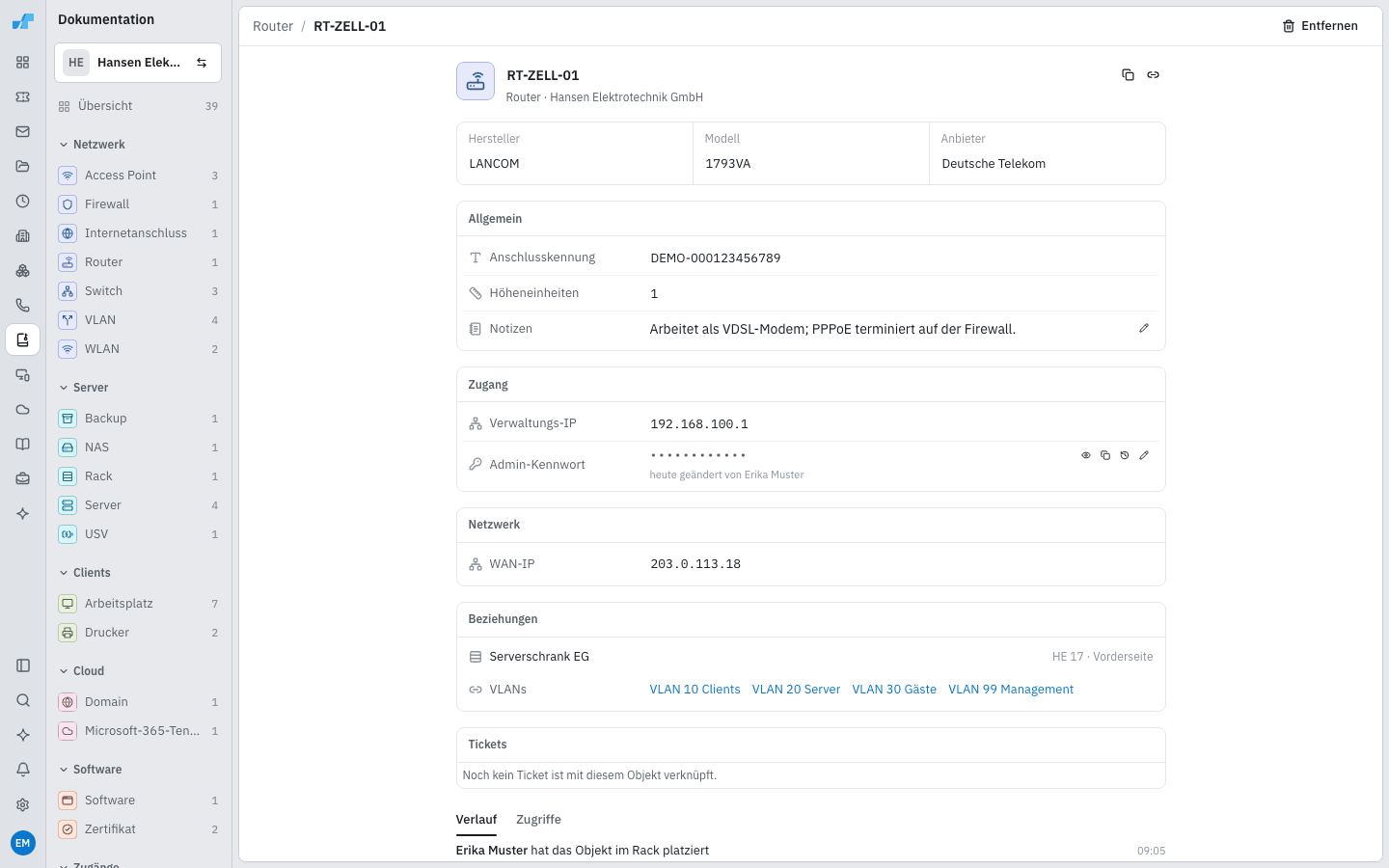
Task: Collapse the Cloud section
Action: (x=82, y=671)
